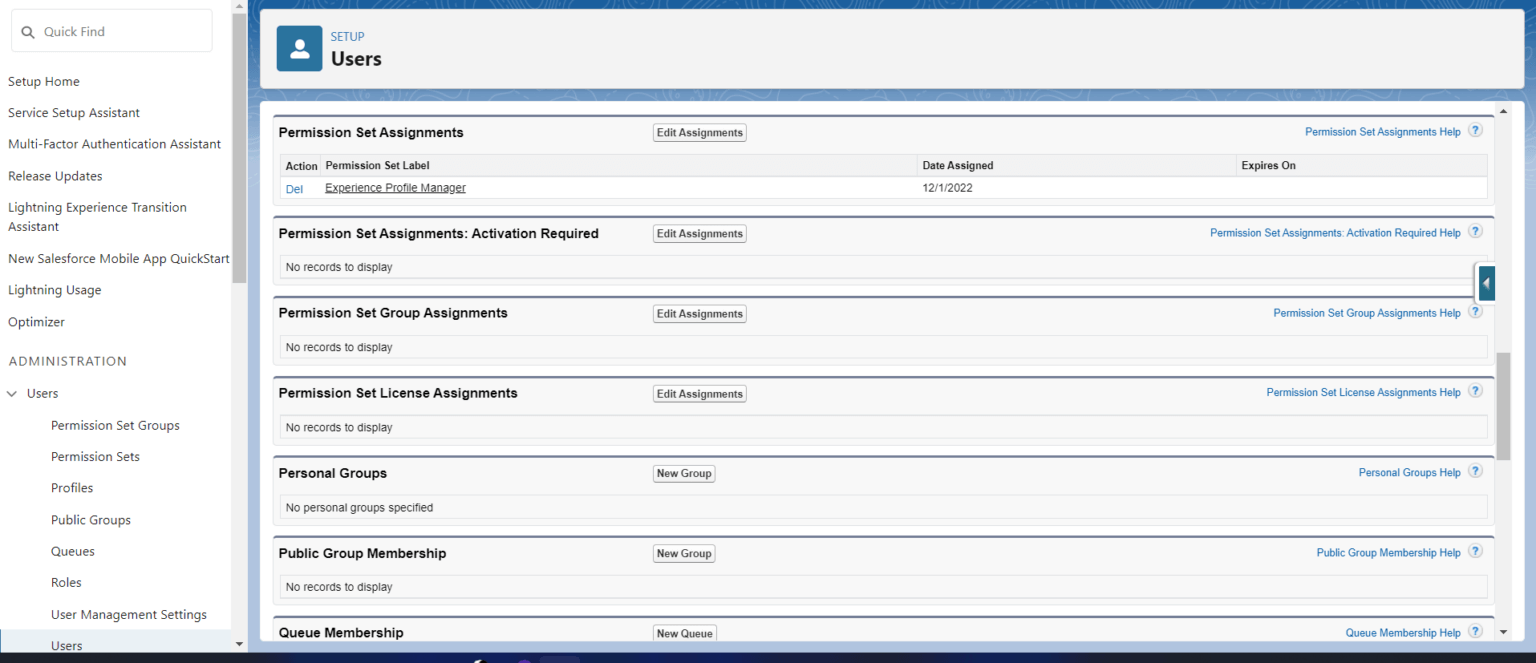Click the Users setup header icon

[299, 47]
